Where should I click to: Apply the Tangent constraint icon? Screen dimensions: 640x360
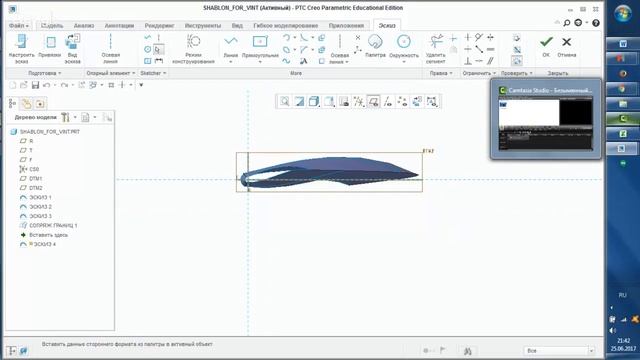479,38
